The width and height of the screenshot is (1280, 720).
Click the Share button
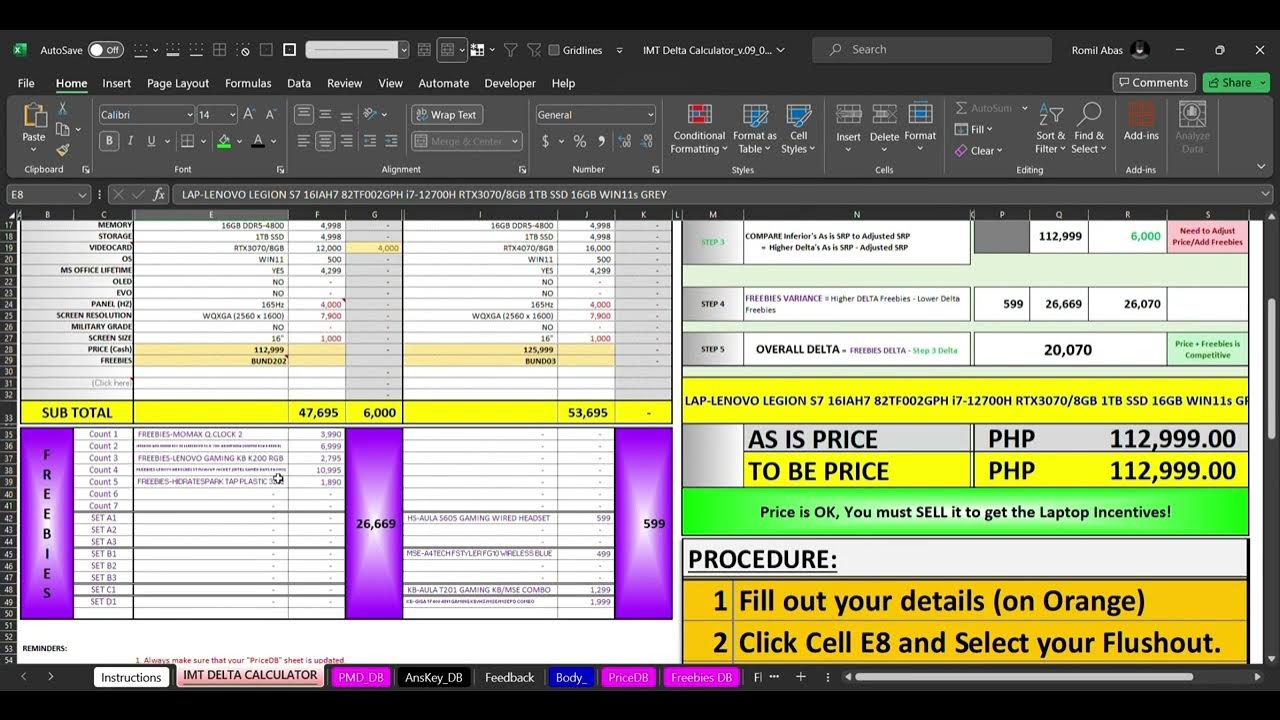click(x=1228, y=83)
